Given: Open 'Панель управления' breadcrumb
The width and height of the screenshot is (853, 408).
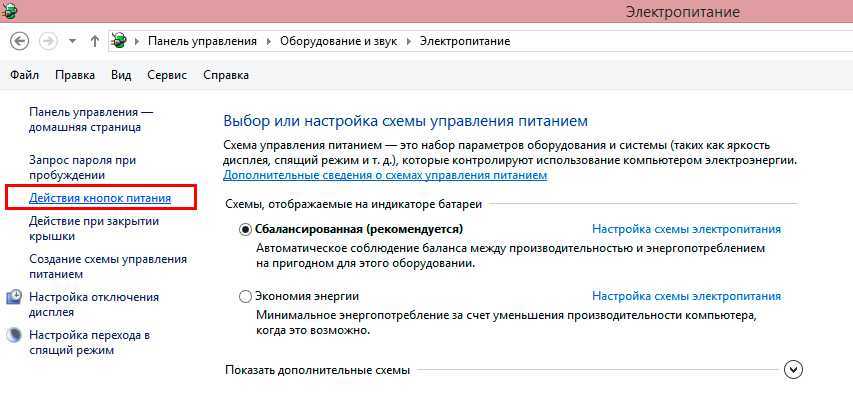Looking at the screenshot, I should (202, 41).
